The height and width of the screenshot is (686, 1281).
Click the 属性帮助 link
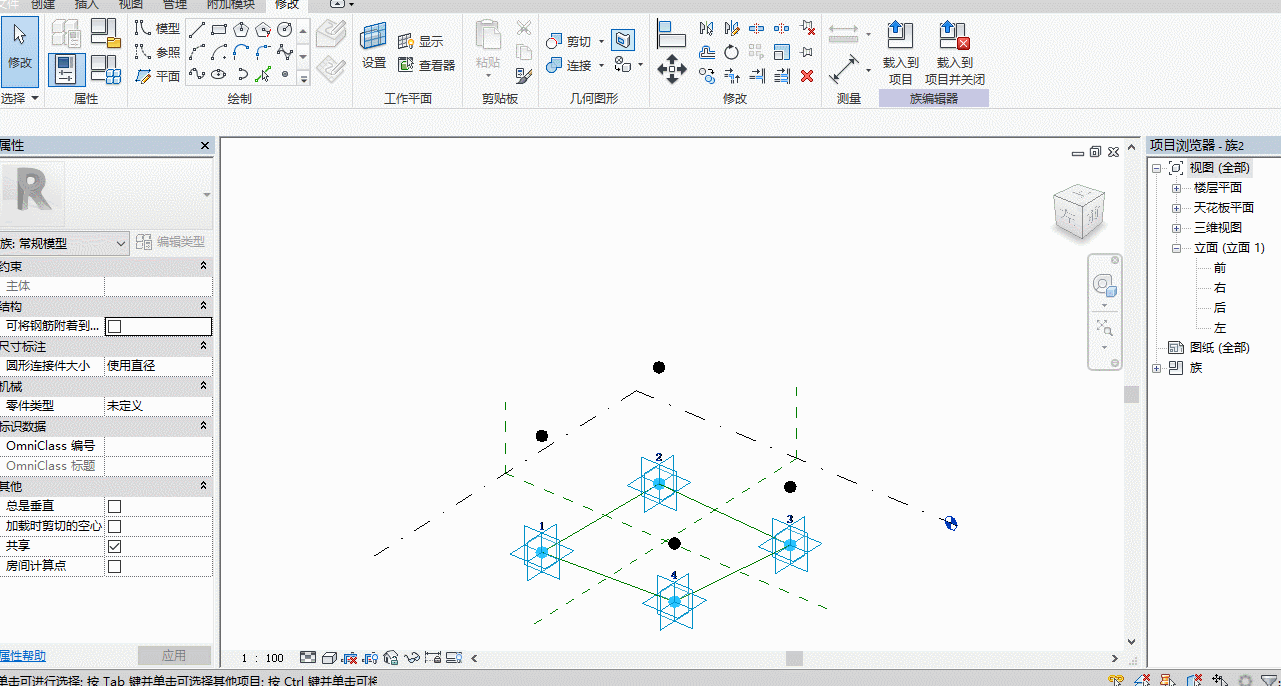click(22, 656)
